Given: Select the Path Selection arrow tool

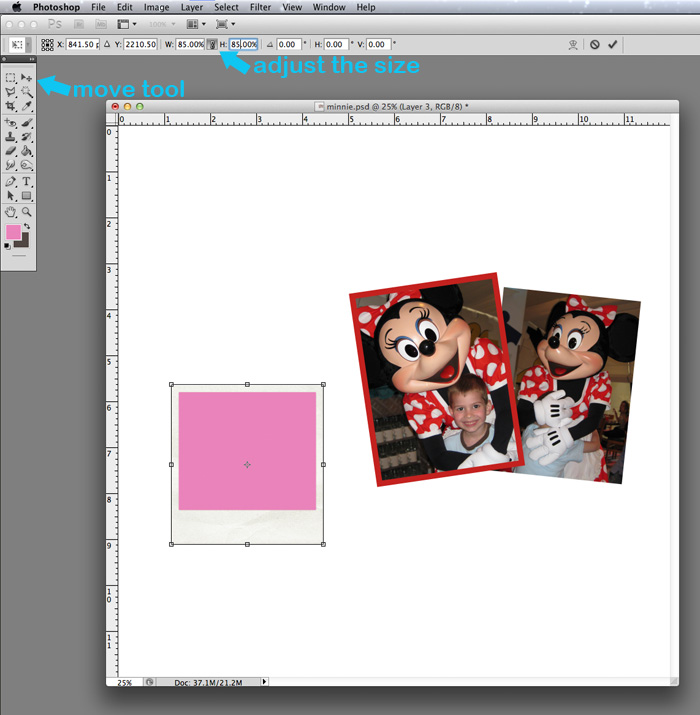Looking at the screenshot, I should [x=10, y=196].
